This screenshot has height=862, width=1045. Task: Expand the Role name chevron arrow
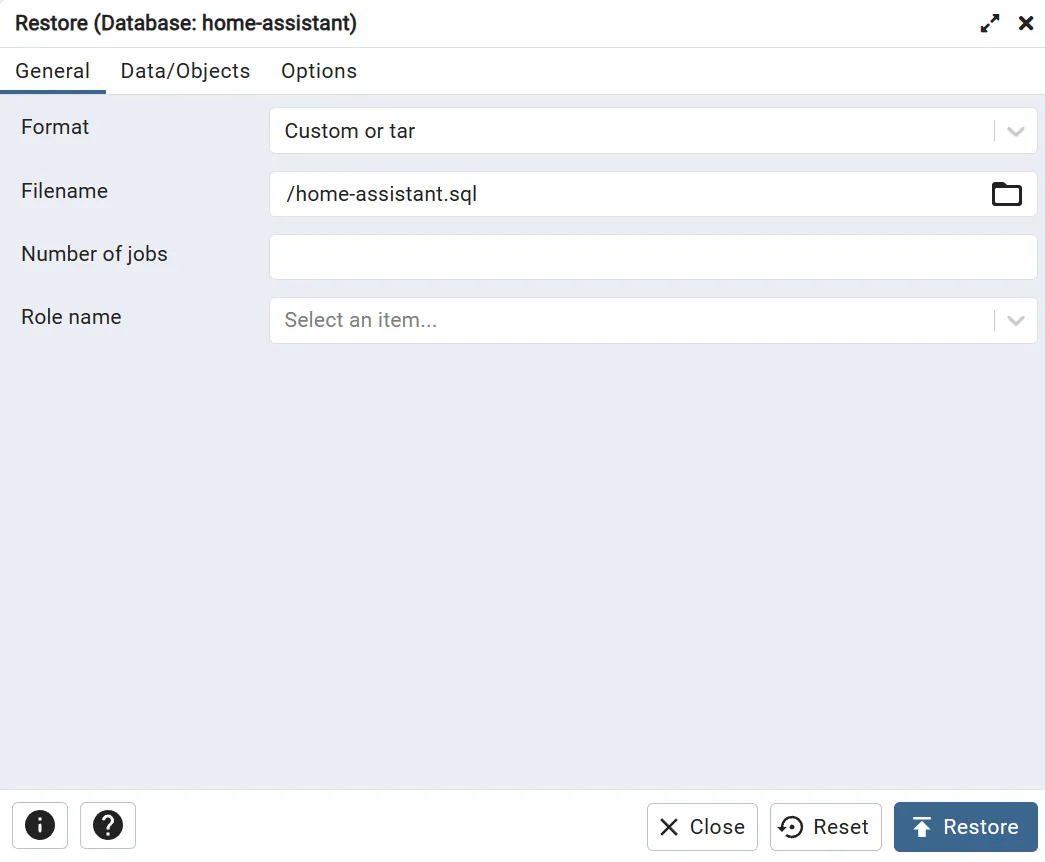(1016, 321)
